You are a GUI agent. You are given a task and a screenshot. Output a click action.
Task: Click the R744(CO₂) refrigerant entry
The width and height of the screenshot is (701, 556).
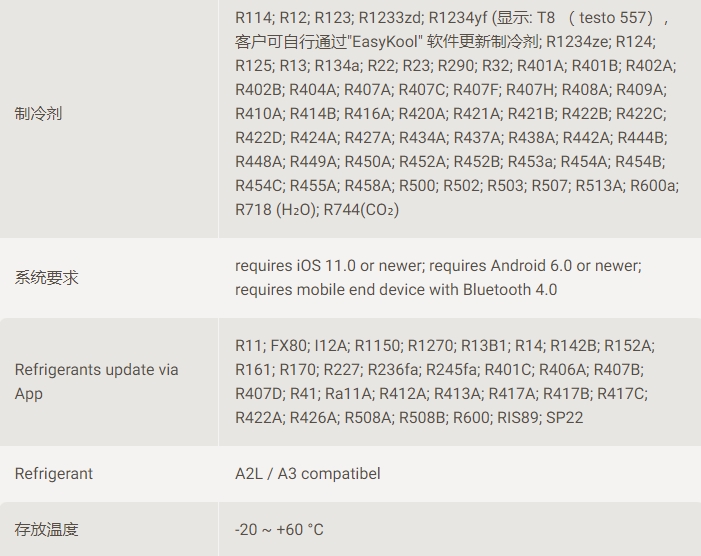tap(361, 210)
